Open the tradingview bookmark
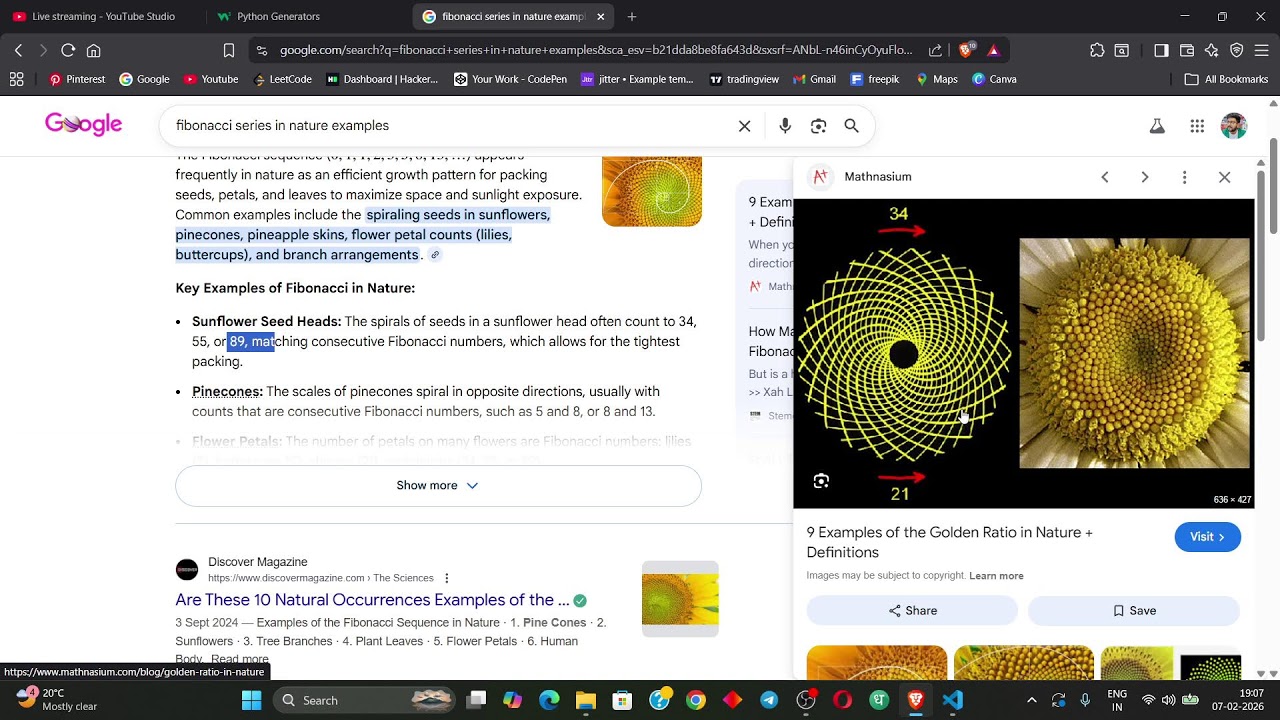 coord(744,79)
